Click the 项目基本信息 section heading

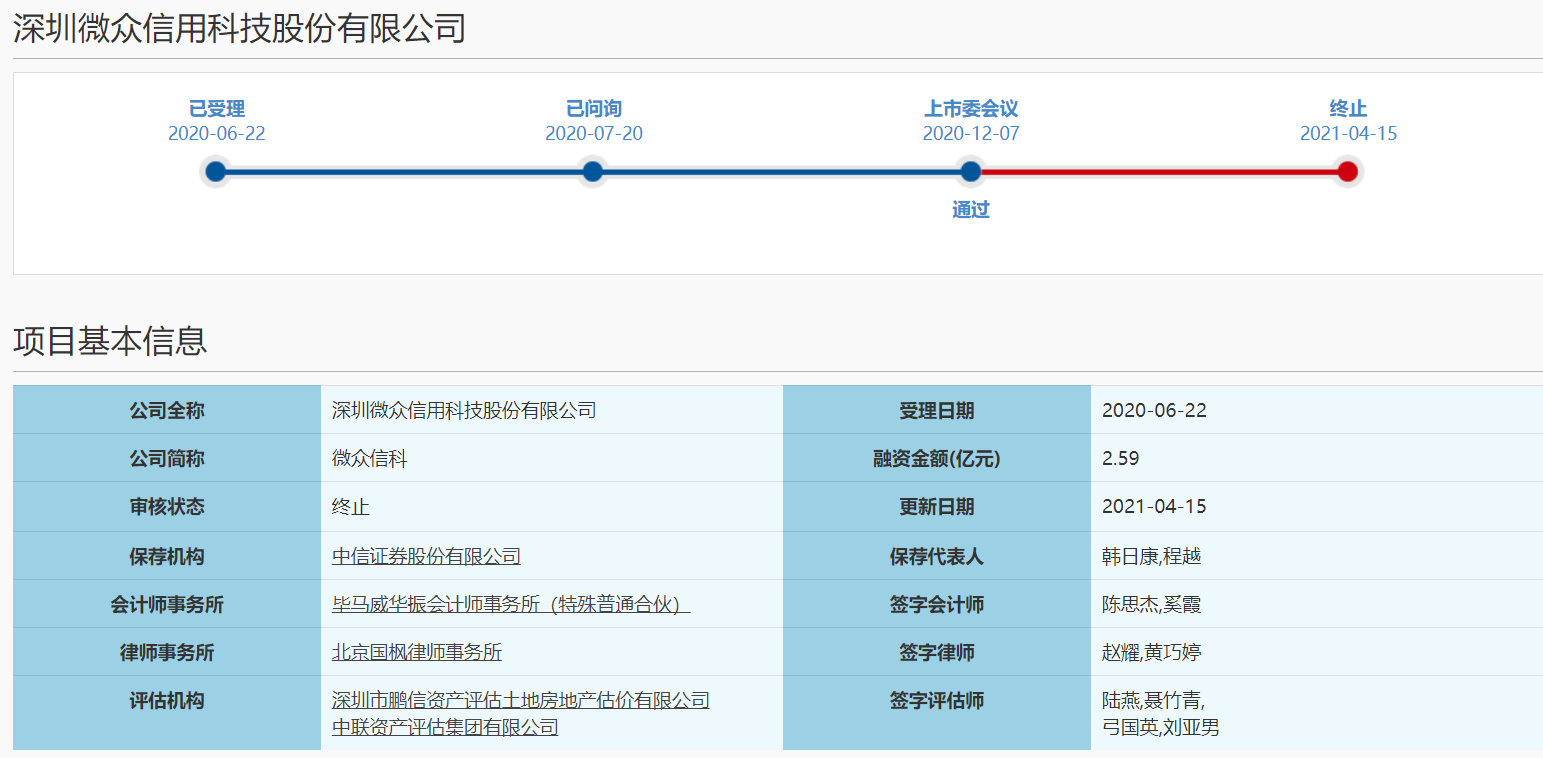[x=110, y=341]
